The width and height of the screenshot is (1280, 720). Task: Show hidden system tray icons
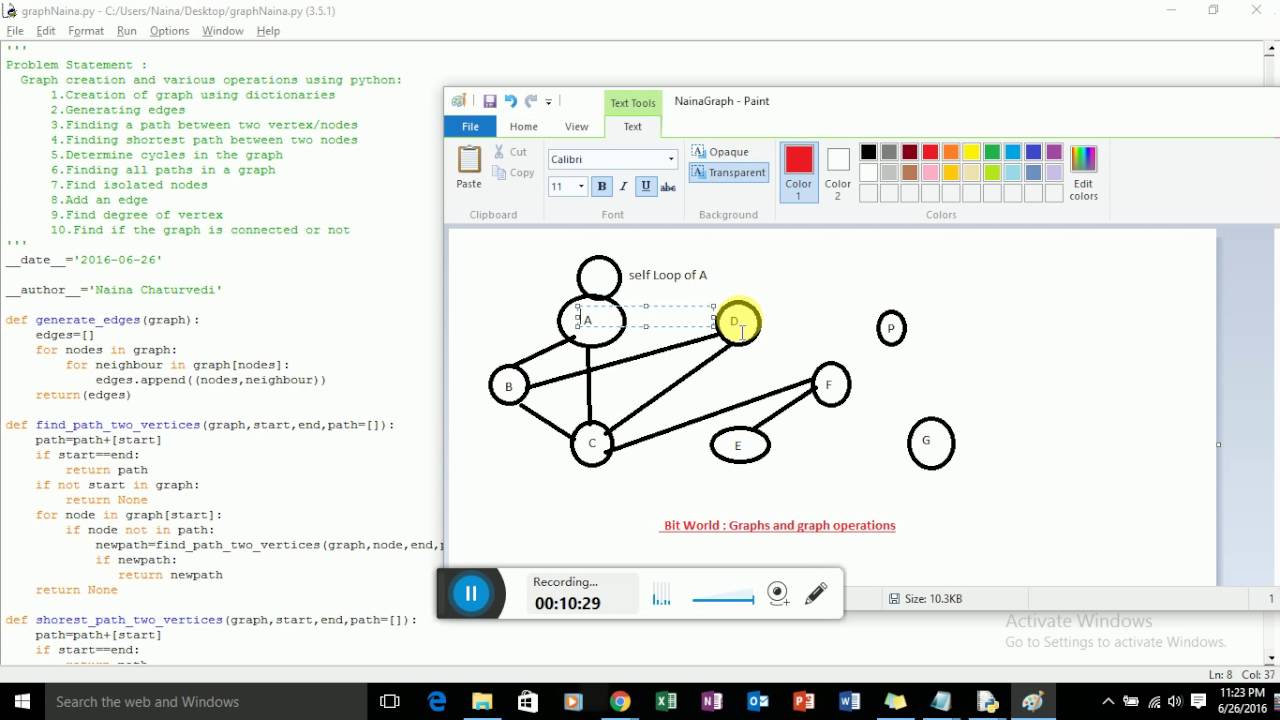[x=1108, y=701]
